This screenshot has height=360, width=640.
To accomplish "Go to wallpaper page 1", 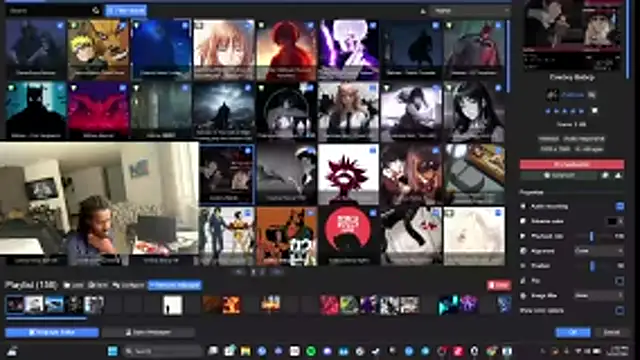I will tap(253, 271).
